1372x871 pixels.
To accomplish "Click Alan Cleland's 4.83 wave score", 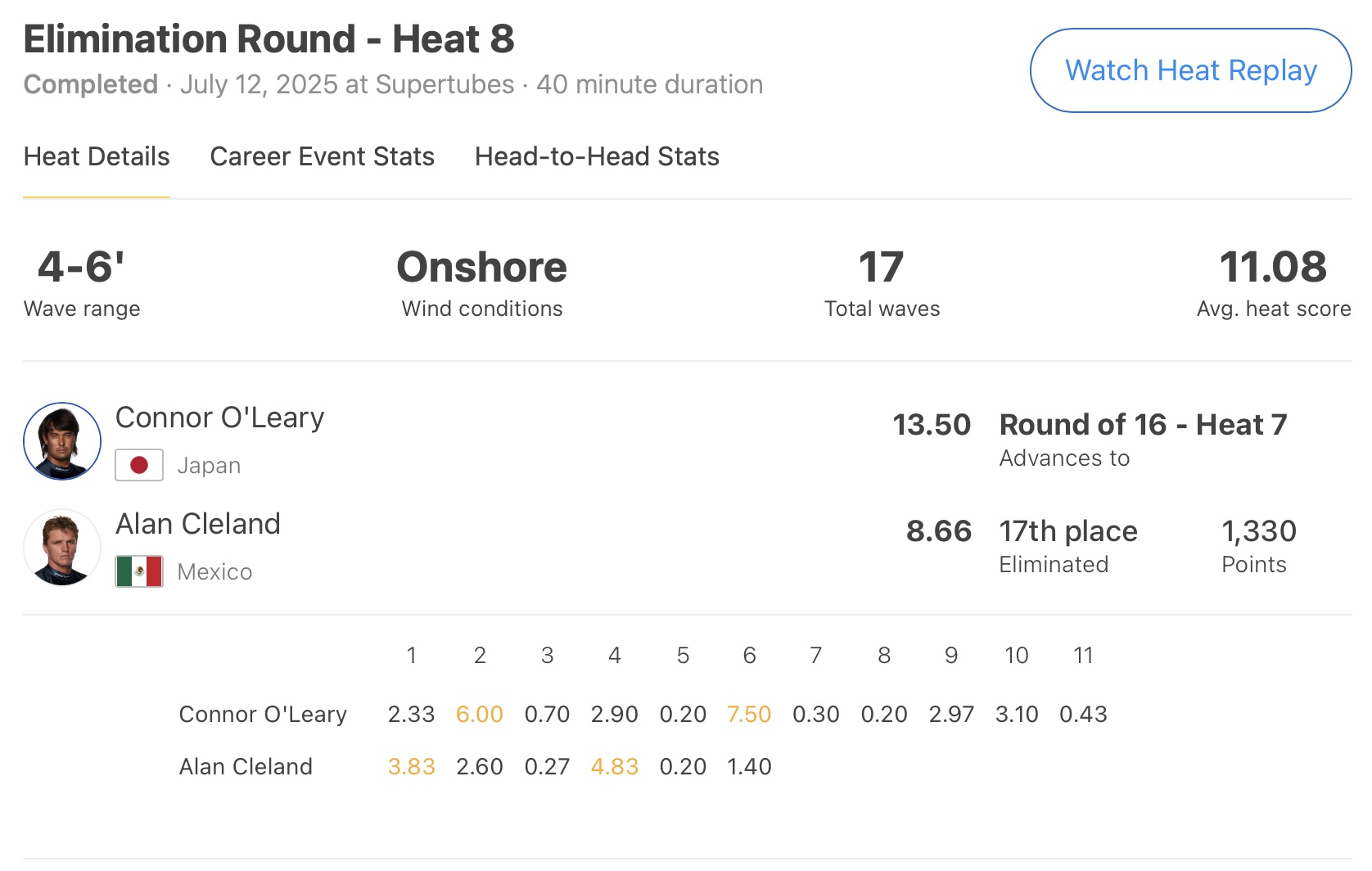I will click(x=614, y=767).
